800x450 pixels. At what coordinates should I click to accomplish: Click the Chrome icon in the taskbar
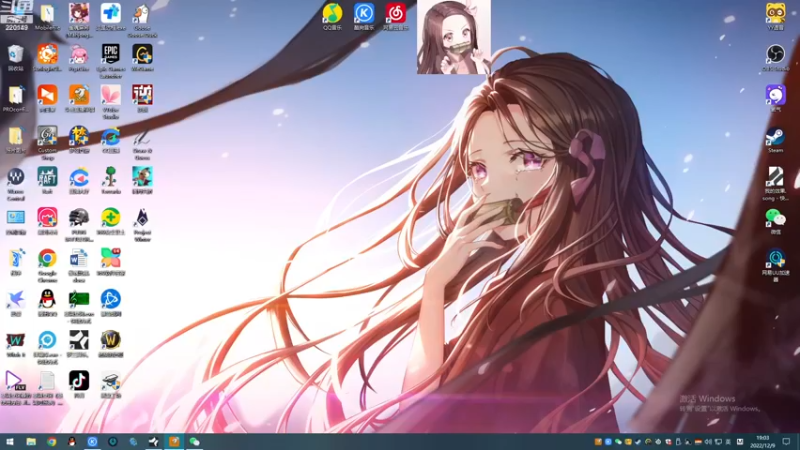[52, 442]
